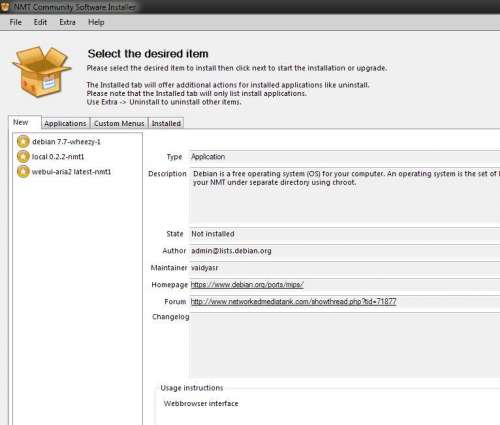Image resolution: width=500 pixels, height=425 pixels.
Task: Click the local 0.2.2-nmt1 star icon
Action: (23, 157)
